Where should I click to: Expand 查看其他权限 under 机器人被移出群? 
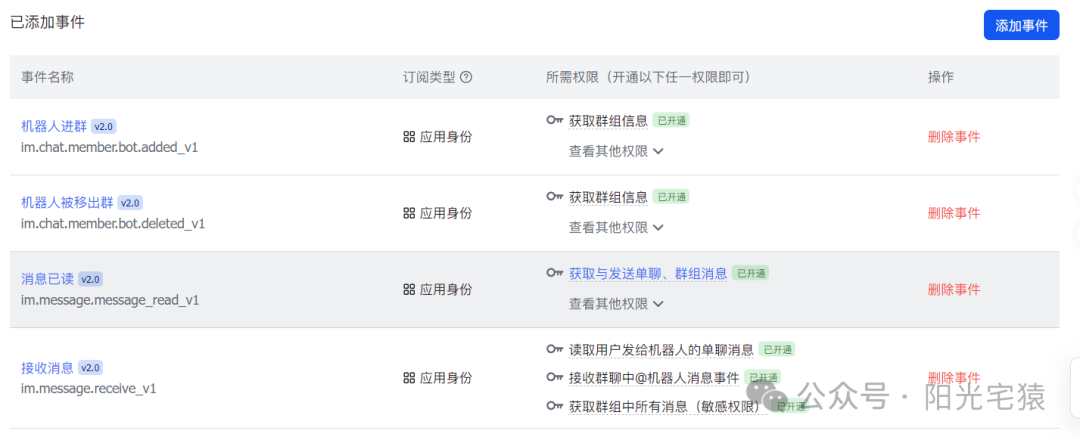click(616, 227)
